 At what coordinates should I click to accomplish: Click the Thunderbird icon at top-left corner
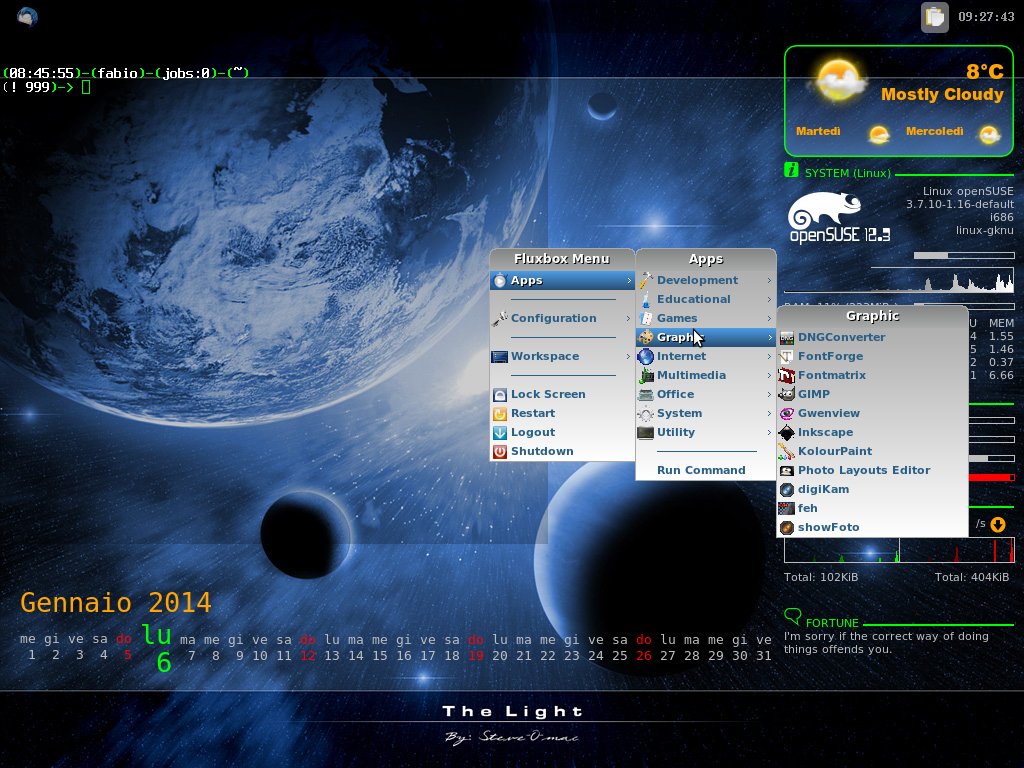[27, 16]
